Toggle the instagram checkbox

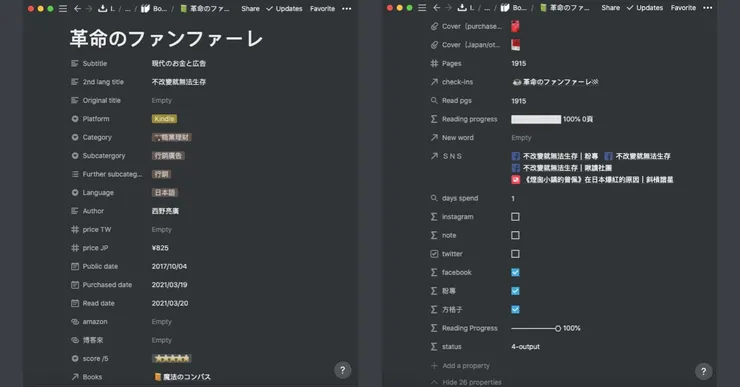(x=515, y=217)
